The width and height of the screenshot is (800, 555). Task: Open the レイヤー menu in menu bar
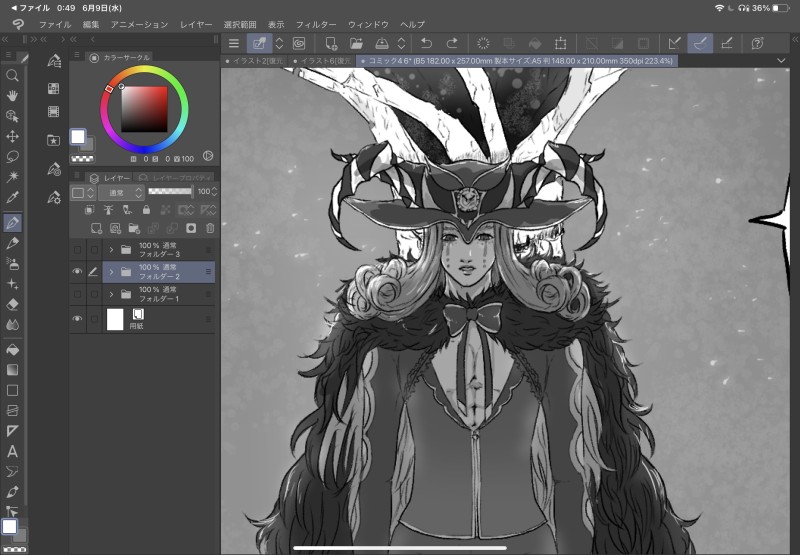pyautogui.click(x=196, y=23)
